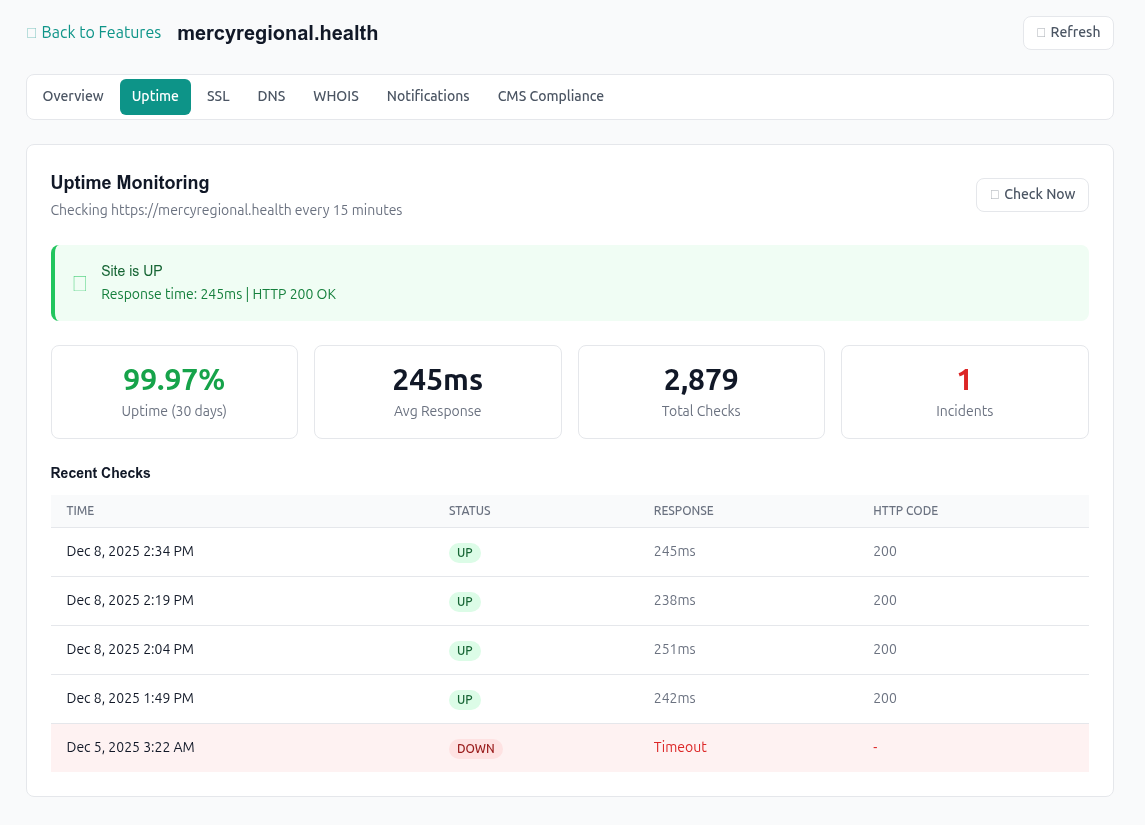Click the Timeout entry in Recent Checks
This screenshot has height=825, width=1145.
click(x=680, y=746)
